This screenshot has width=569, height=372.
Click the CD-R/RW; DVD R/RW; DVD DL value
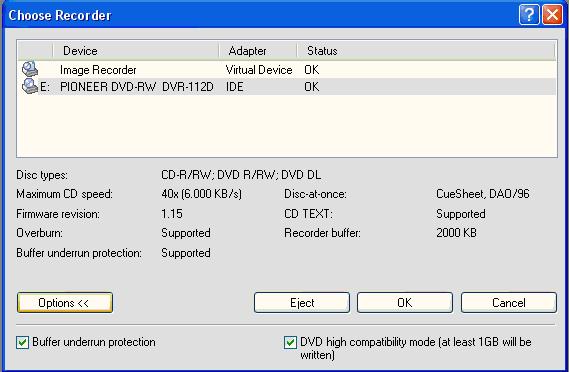(241, 175)
